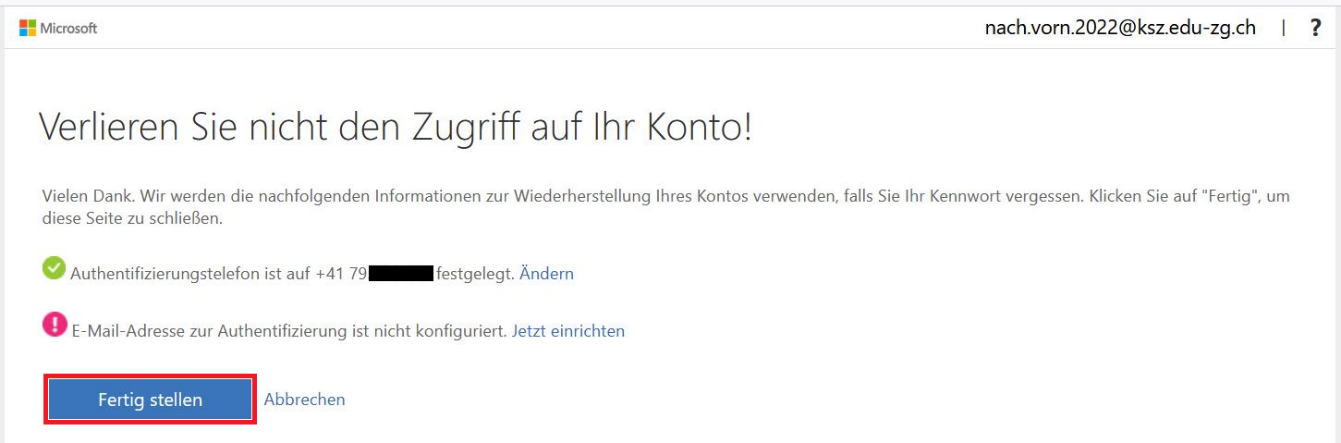Click the word festgelegt after the phone number
This screenshot has width=1341, height=443.
click(475, 273)
